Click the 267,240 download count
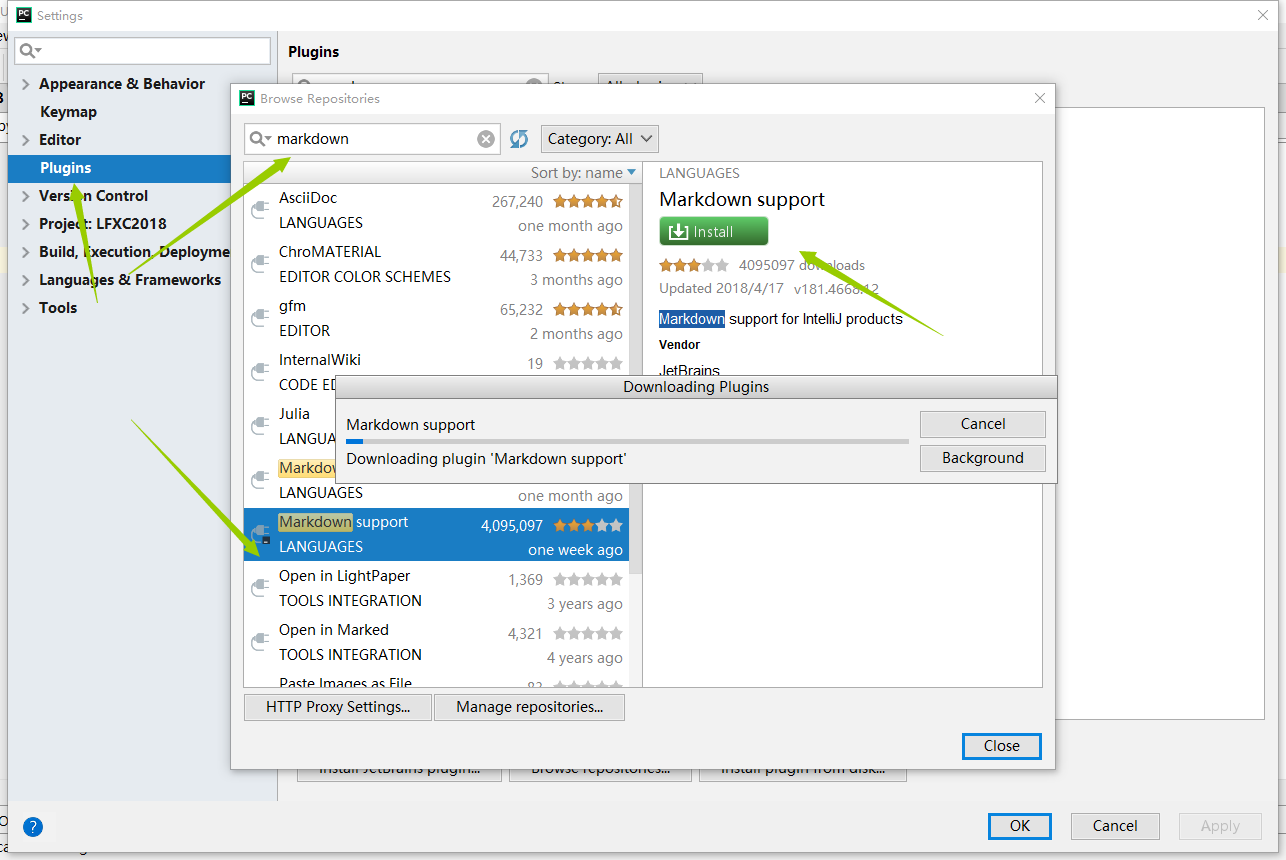 coord(517,202)
